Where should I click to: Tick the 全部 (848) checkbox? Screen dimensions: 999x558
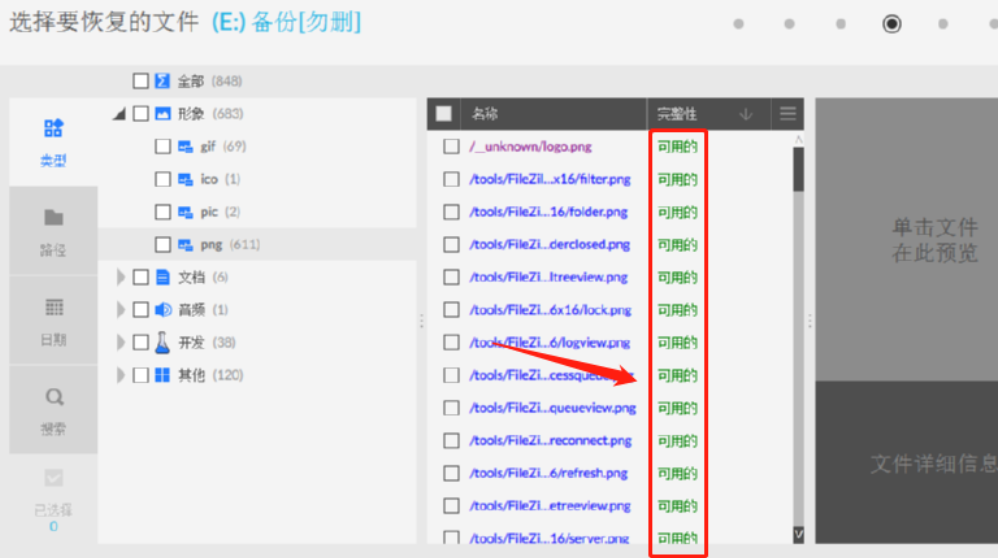click(x=141, y=81)
